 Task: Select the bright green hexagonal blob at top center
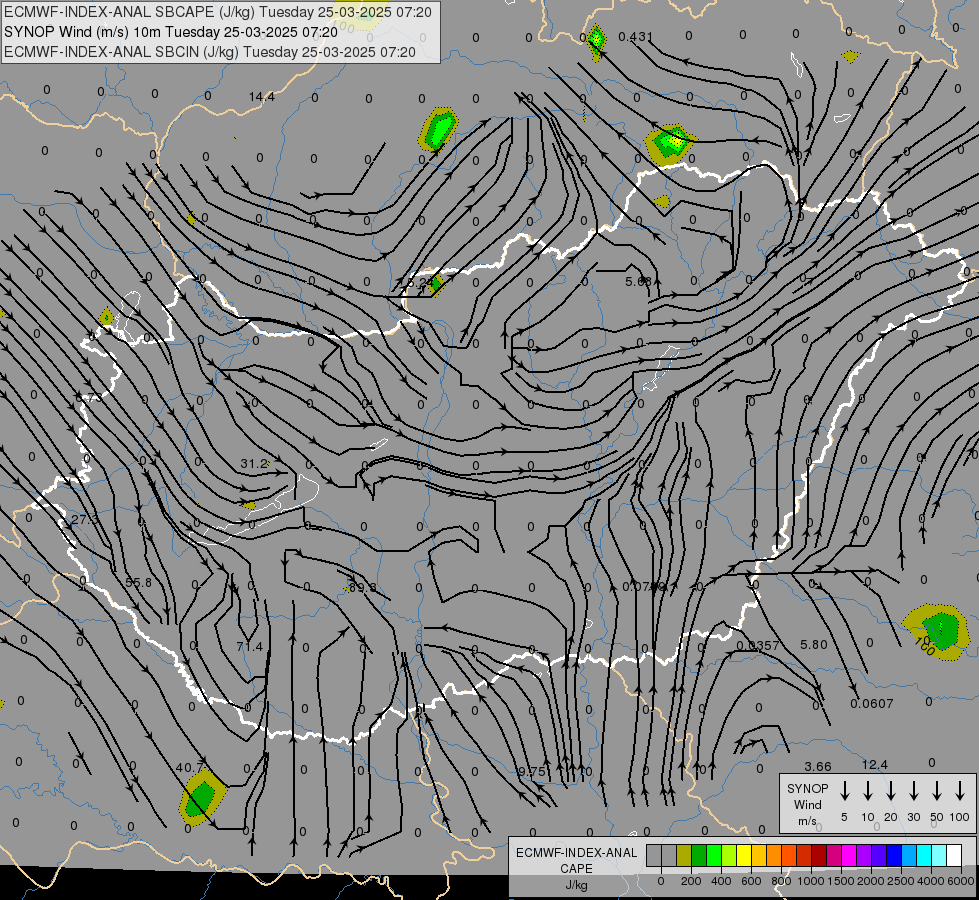click(439, 129)
